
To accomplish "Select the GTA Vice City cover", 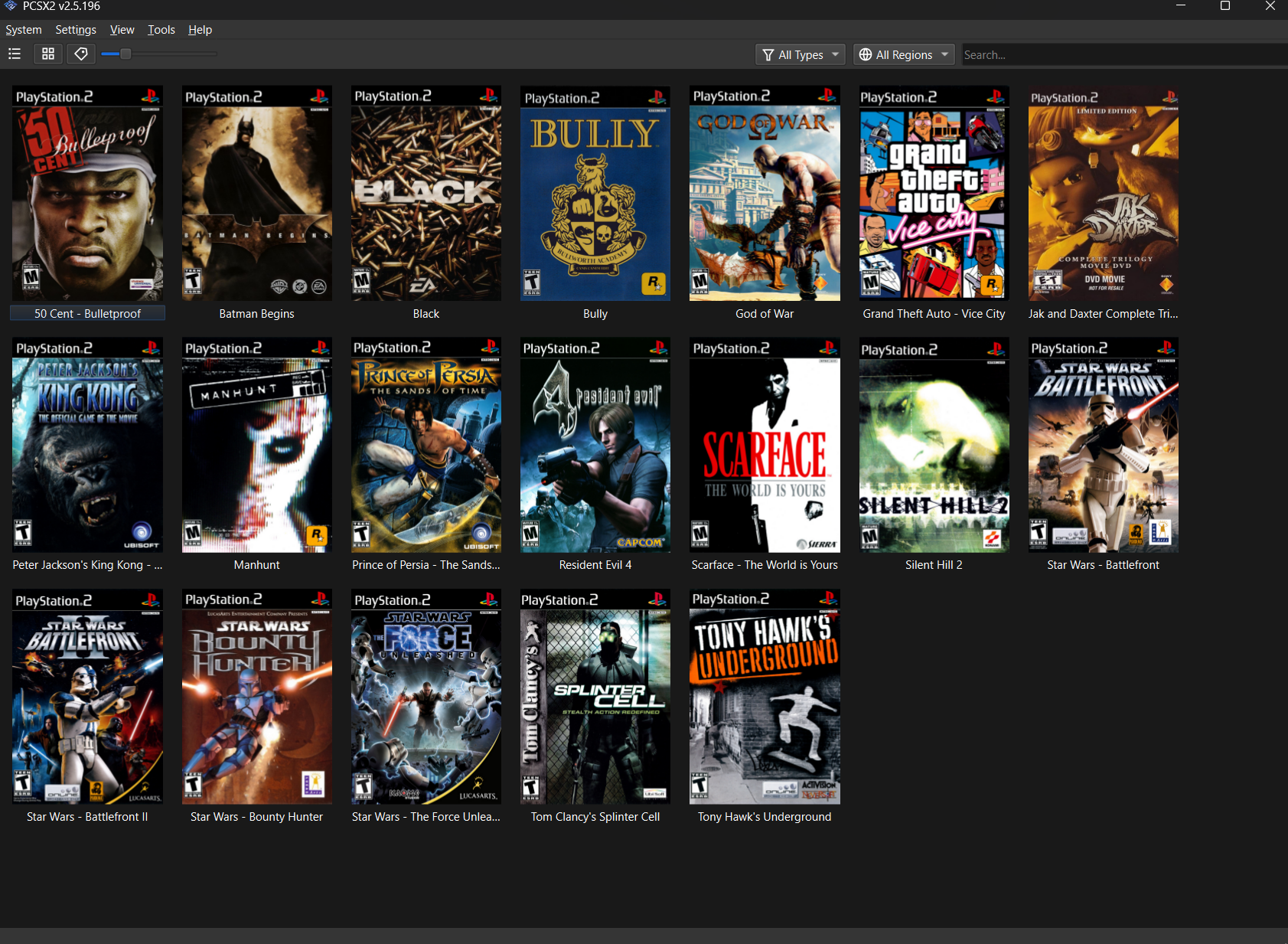I will [x=934, y=193].
